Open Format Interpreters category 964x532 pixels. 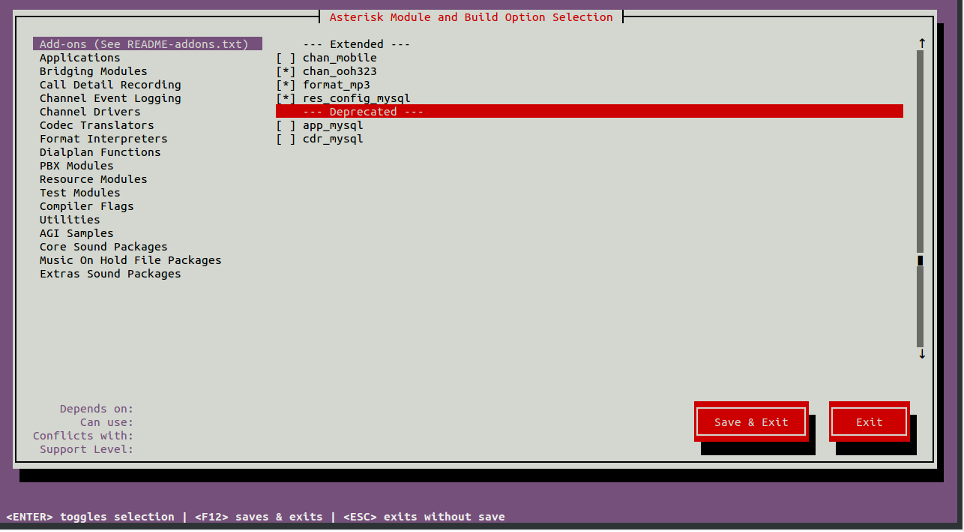point(103,138)
